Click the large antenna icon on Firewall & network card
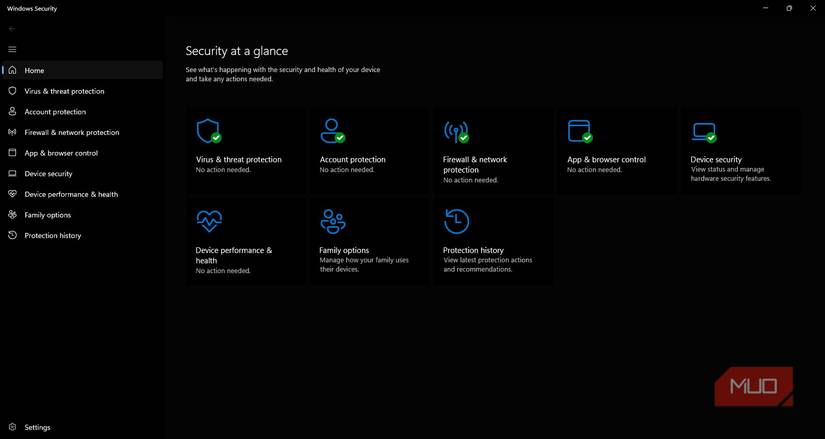 pos(456,132)
